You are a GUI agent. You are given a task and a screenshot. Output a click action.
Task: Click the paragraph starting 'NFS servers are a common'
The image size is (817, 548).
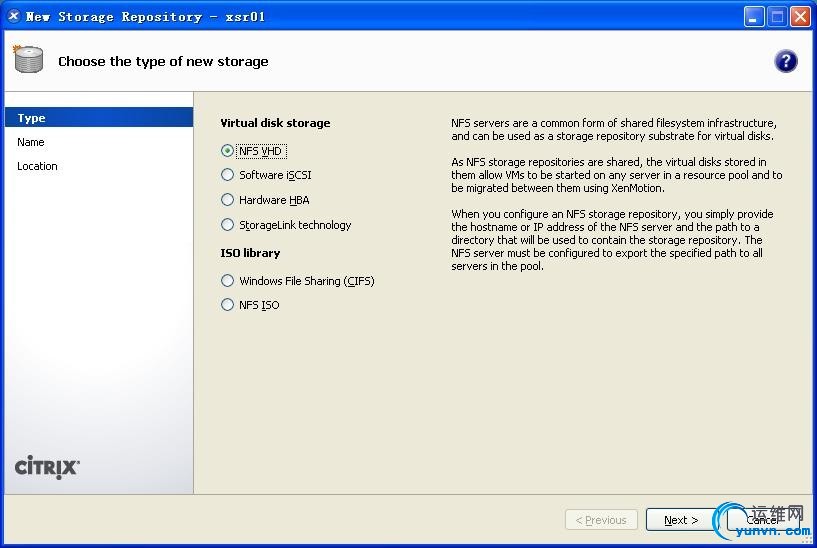[x=614, y=130]
